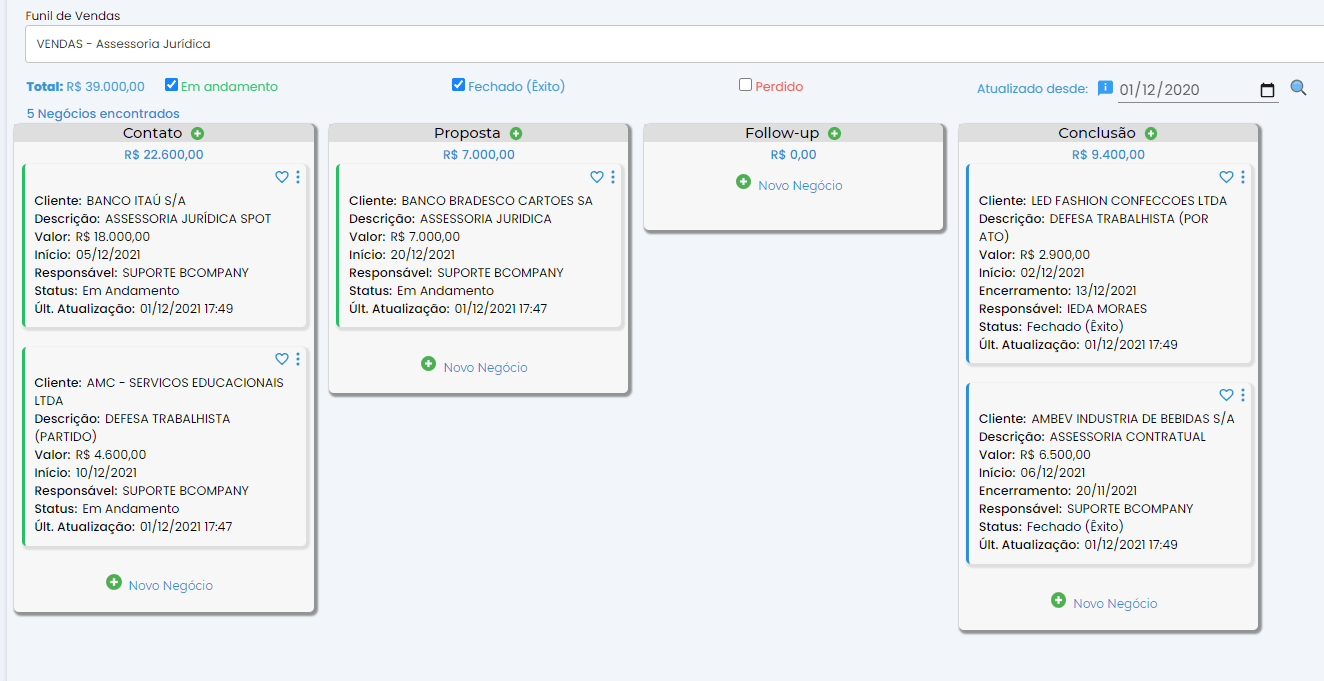Click the green plus in the Conclusão column header

tap(1151, 132)
